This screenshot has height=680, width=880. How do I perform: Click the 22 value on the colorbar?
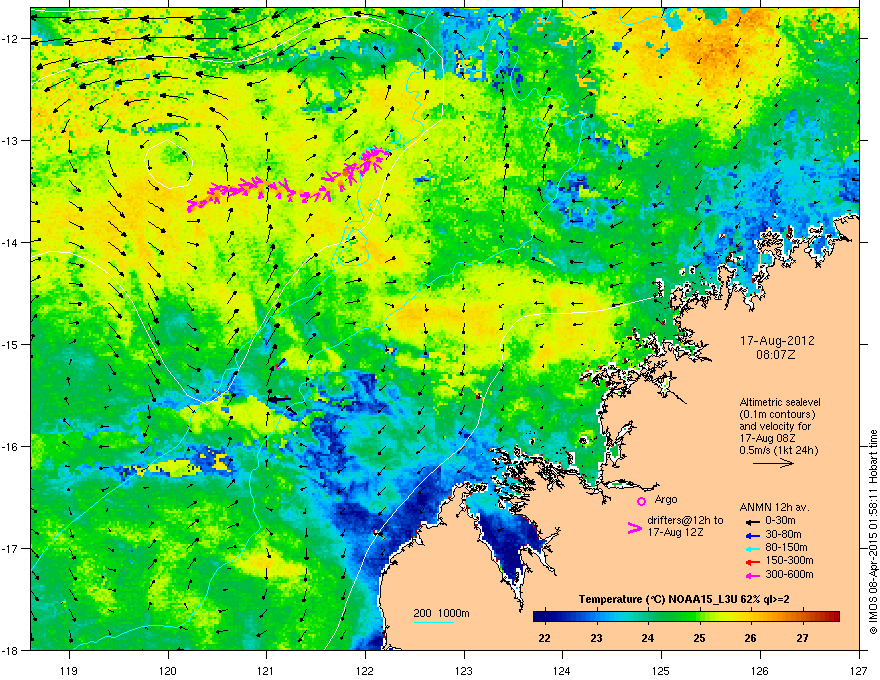point(544,638)
